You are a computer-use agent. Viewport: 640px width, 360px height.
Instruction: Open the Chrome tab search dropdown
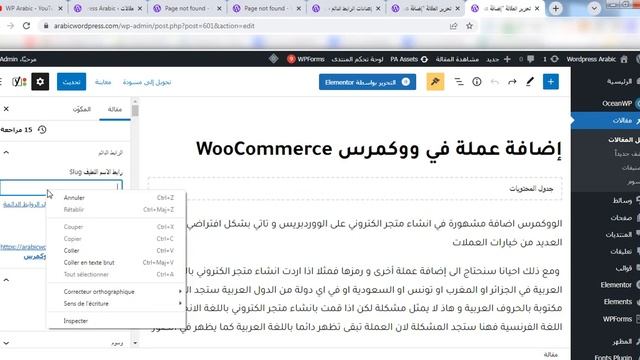[594, 8]
